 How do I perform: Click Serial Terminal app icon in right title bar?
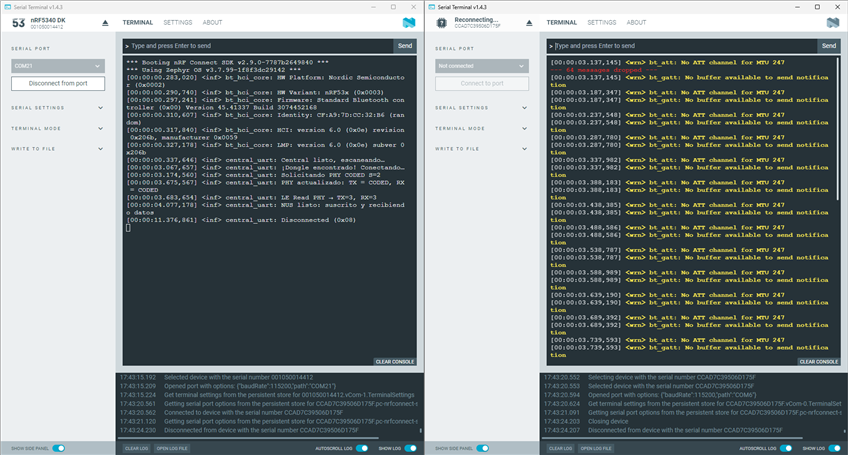tap(432, 7)
